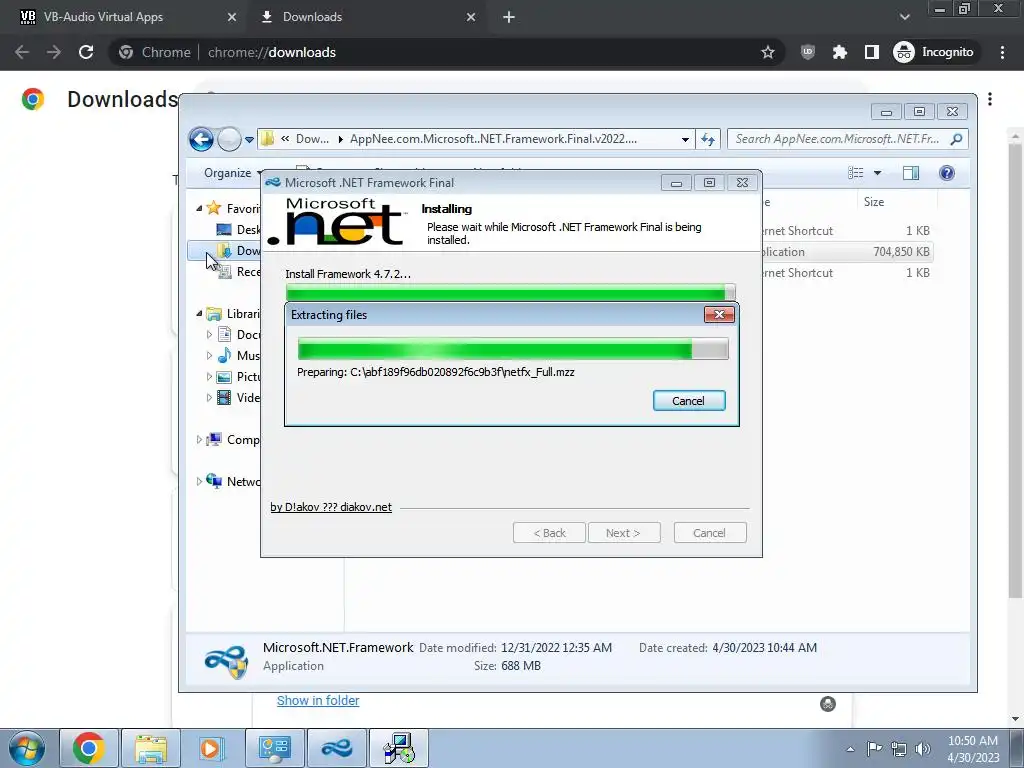Viewport: 1024px width, 768px height.
Task: Click the Chrome downloads page scrollbar
Action: click(x=1015, y=370)
